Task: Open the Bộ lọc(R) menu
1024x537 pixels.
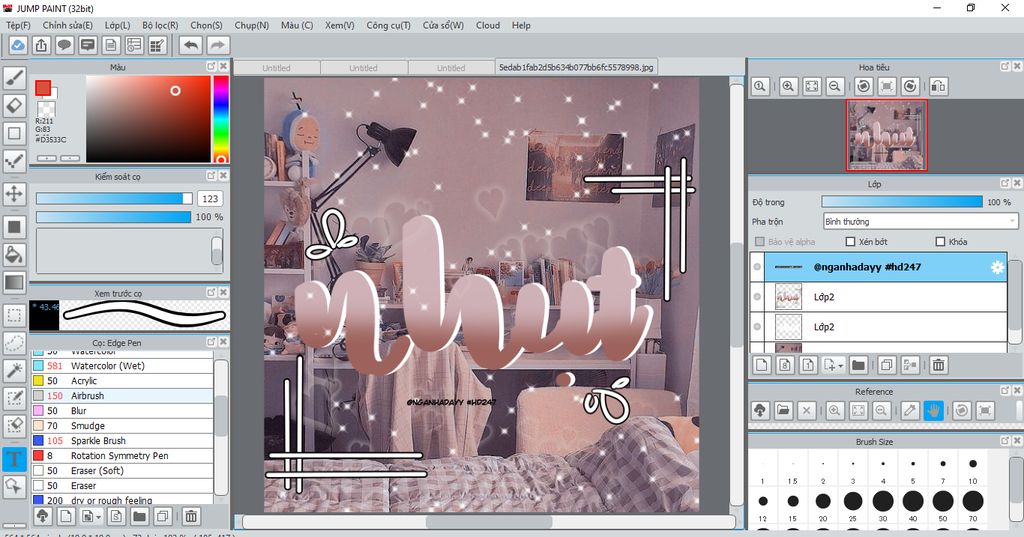Action: (x=160, y=25)
